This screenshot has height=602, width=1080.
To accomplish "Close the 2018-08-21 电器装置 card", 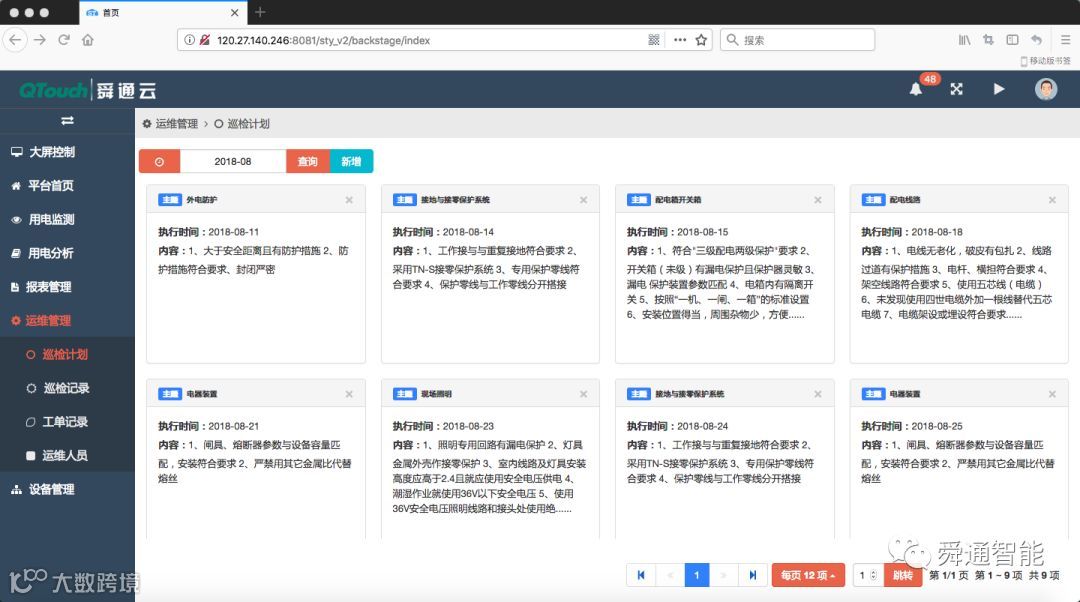I will coord(349,394).
